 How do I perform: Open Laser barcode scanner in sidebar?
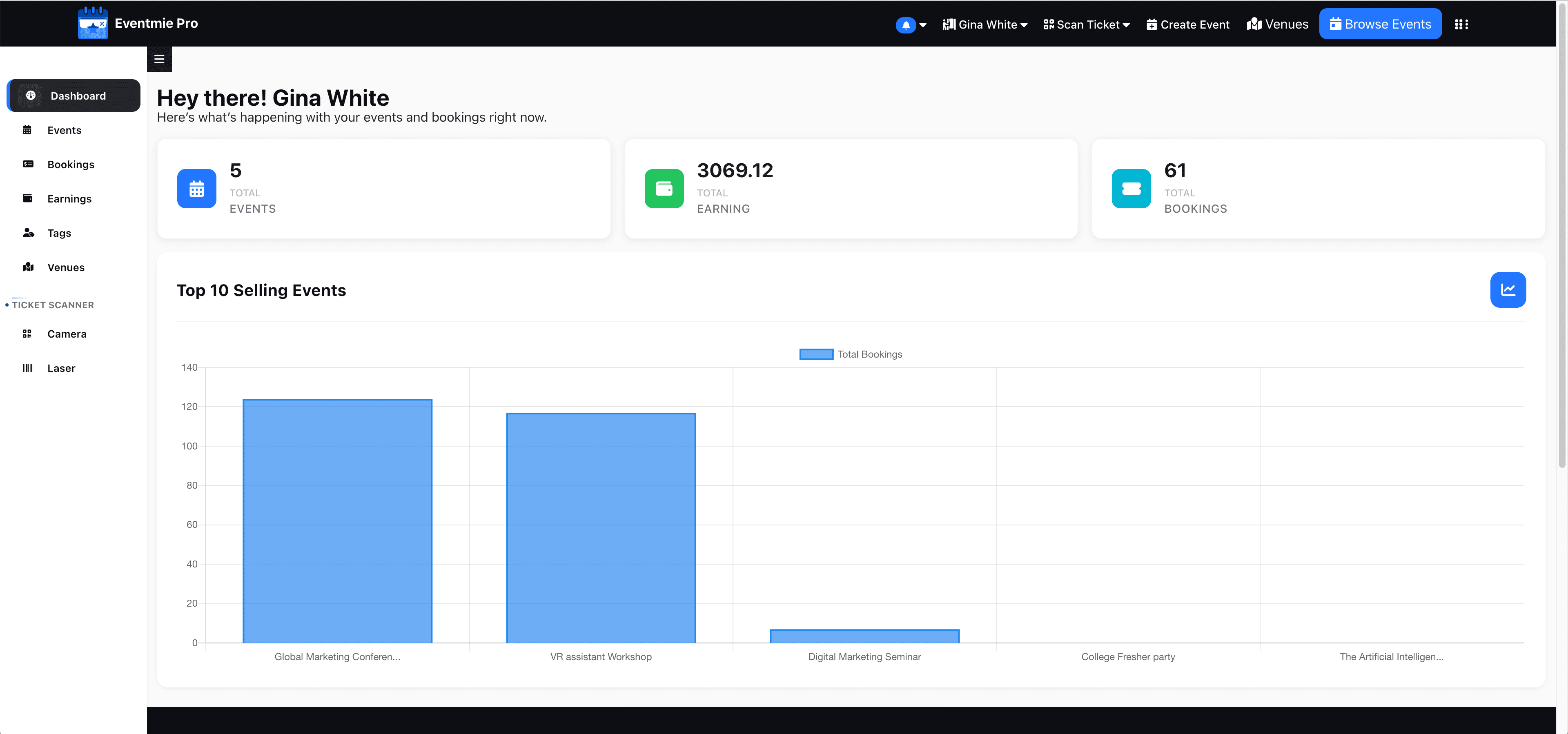click(61, 368)
